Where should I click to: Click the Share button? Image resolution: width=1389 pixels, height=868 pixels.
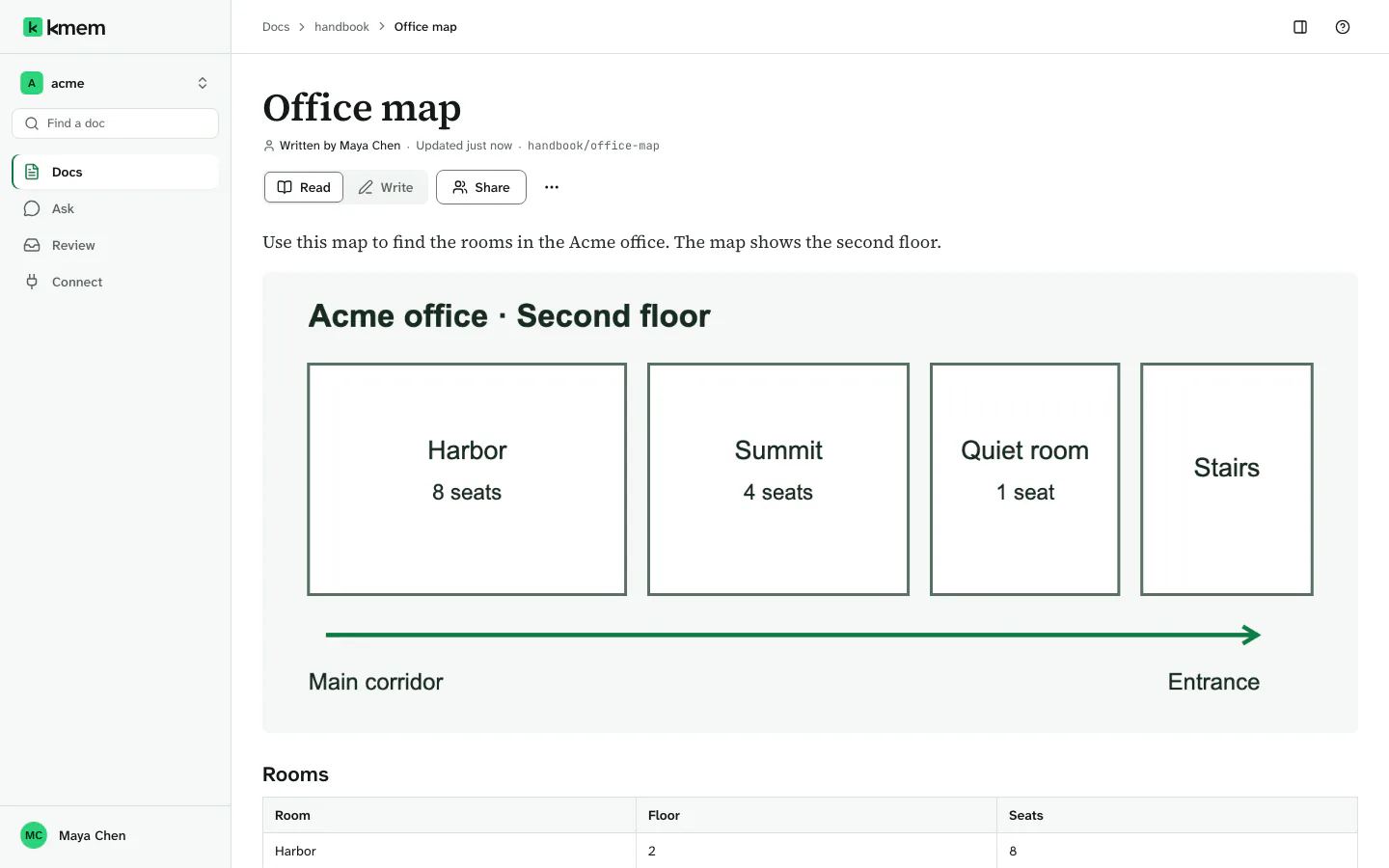tap(481, 187)
